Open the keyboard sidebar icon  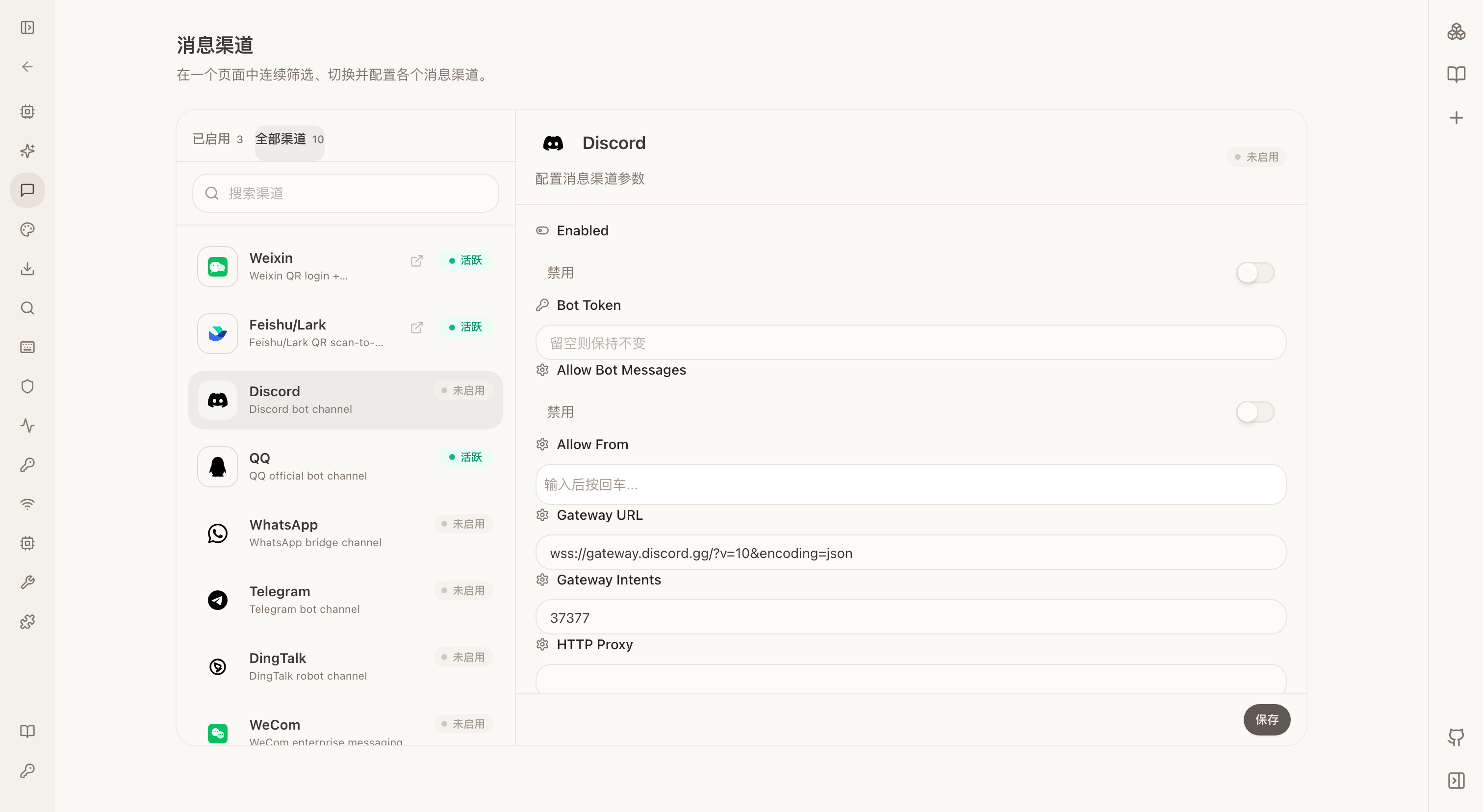[27, 347]
